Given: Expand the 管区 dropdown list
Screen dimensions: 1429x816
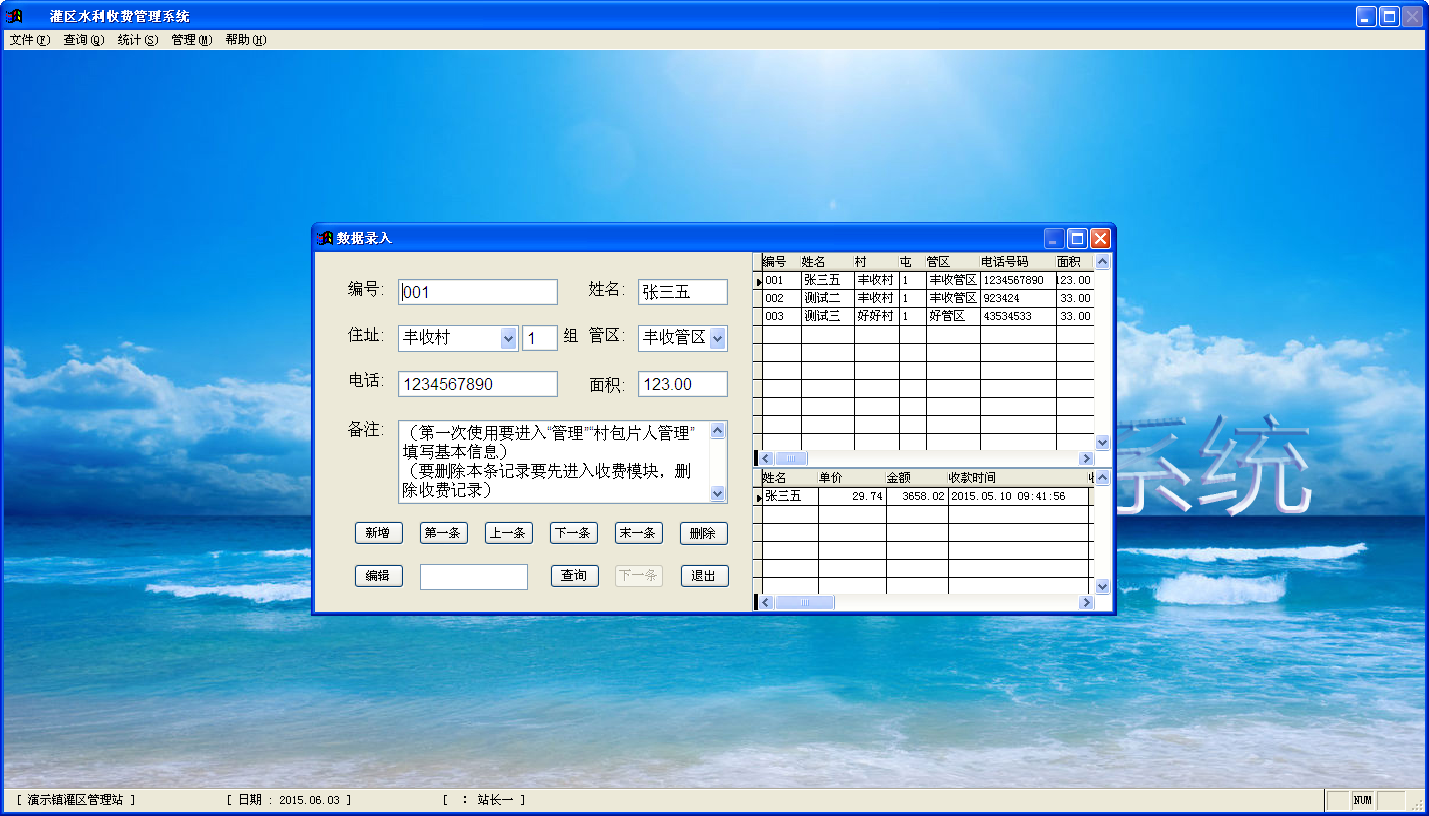Looking at the screenshot, I should click(717, 339).
